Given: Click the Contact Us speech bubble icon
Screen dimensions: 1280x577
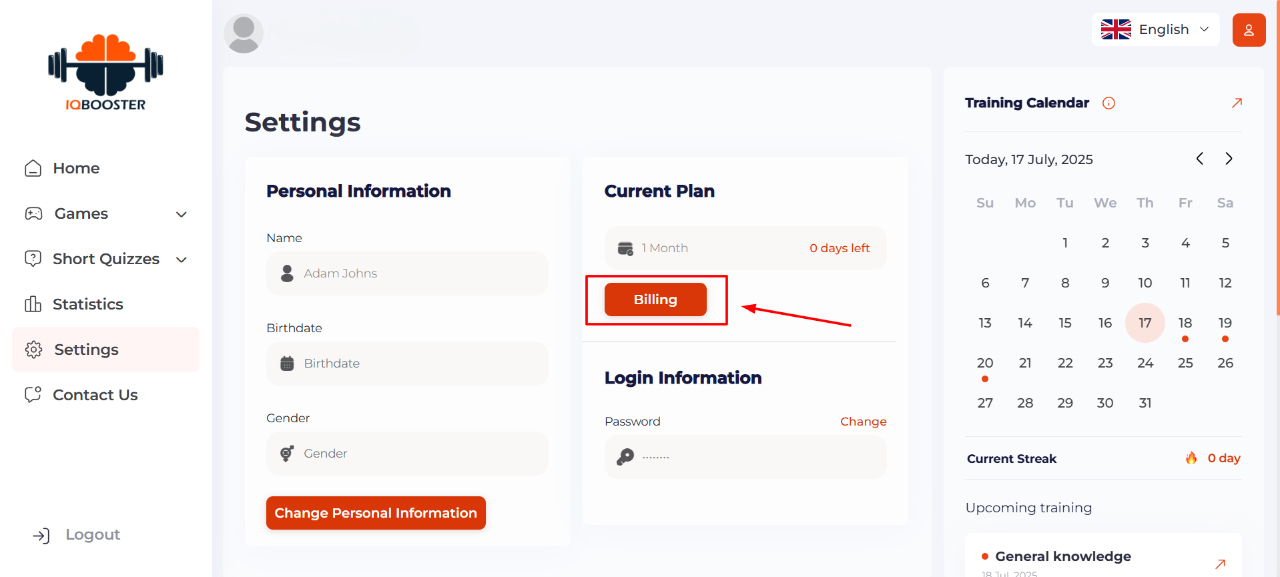Looking at the screenshot, I should [x=33, y=394].
